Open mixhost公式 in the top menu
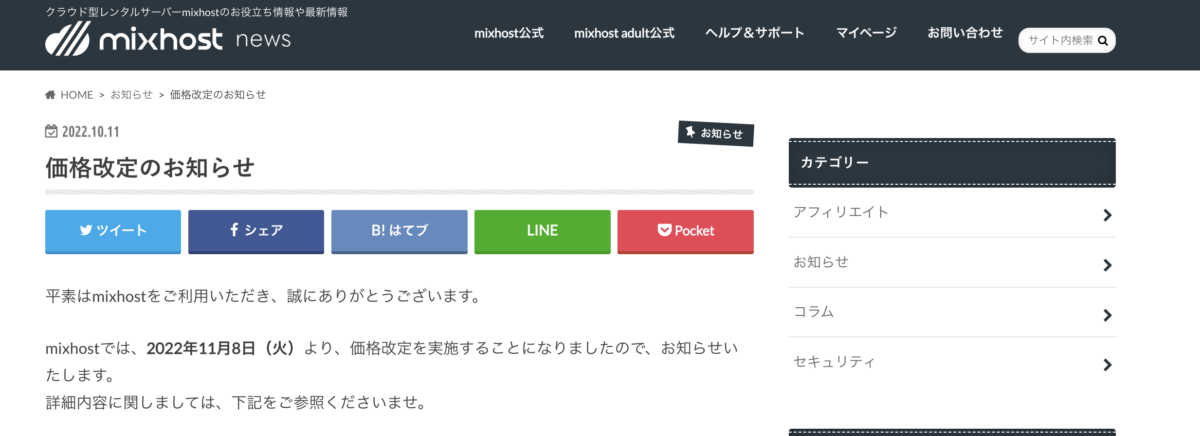Image resolution: width=1200 pixels, height=436 pixels. [509, 33]
